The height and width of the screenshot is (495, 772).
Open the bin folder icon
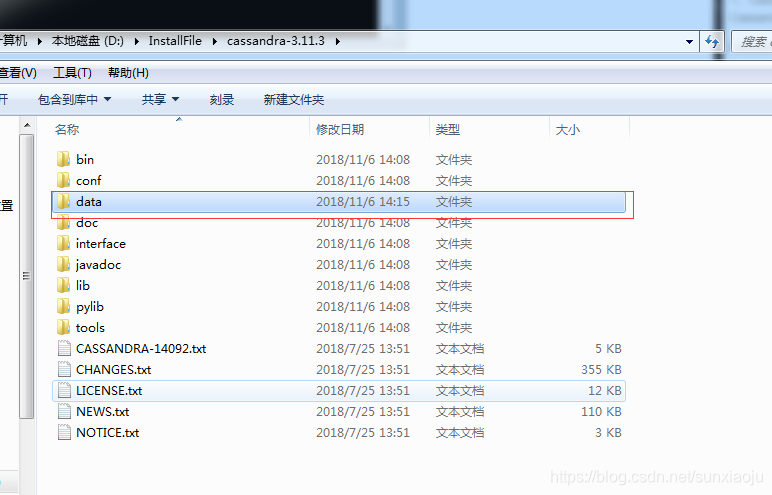click(x=64, y=159)
